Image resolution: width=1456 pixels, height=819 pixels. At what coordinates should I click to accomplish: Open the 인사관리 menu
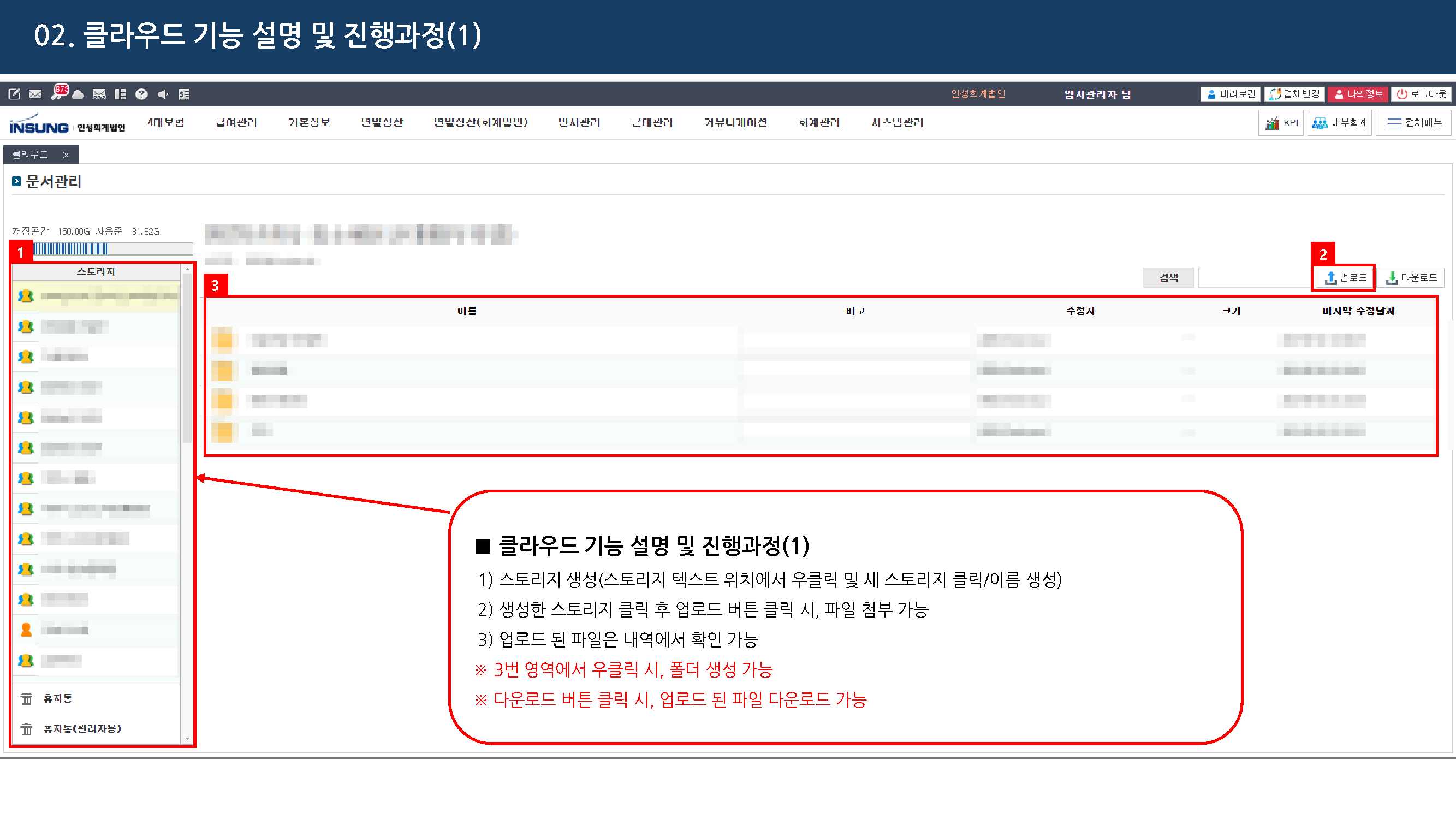(x=579, y=122)
